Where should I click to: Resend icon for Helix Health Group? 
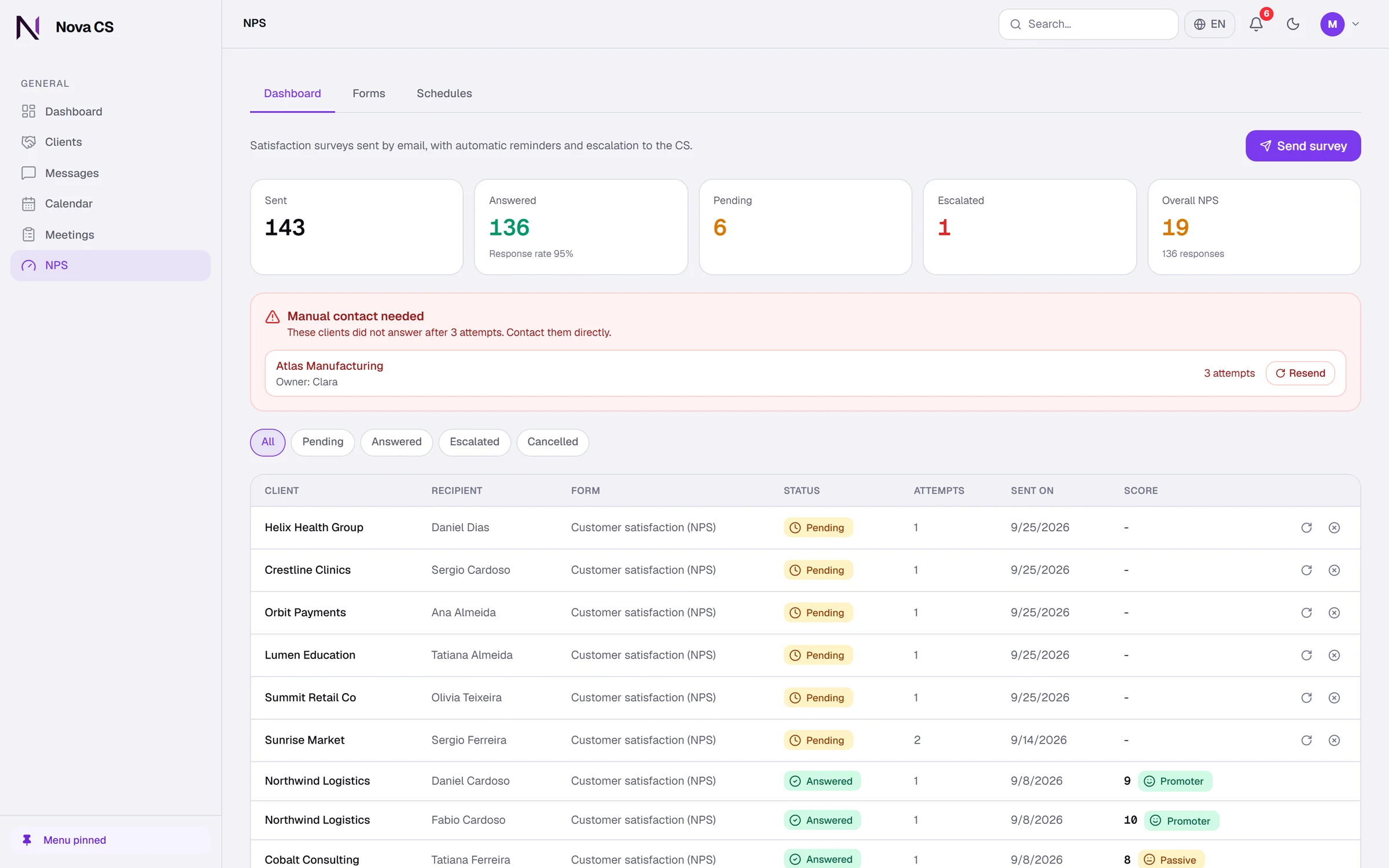click(1306, 527)
